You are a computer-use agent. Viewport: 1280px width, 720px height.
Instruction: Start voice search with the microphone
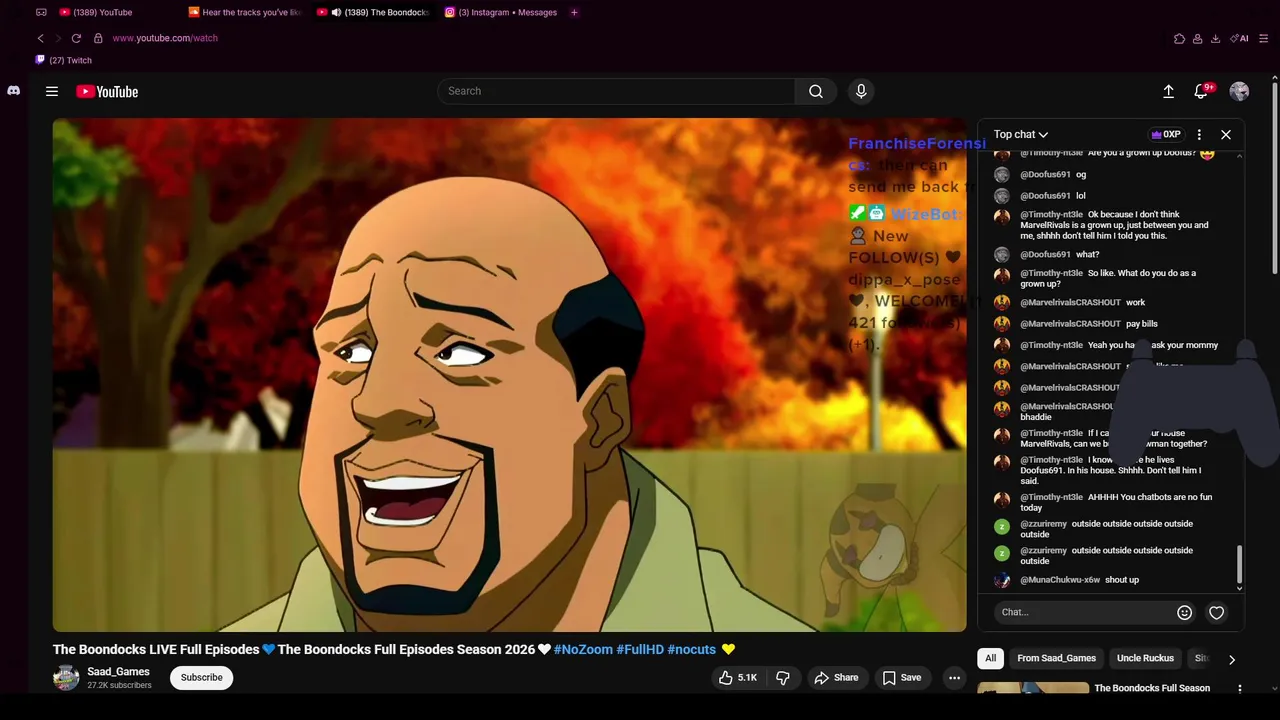(x=861, y=91)
